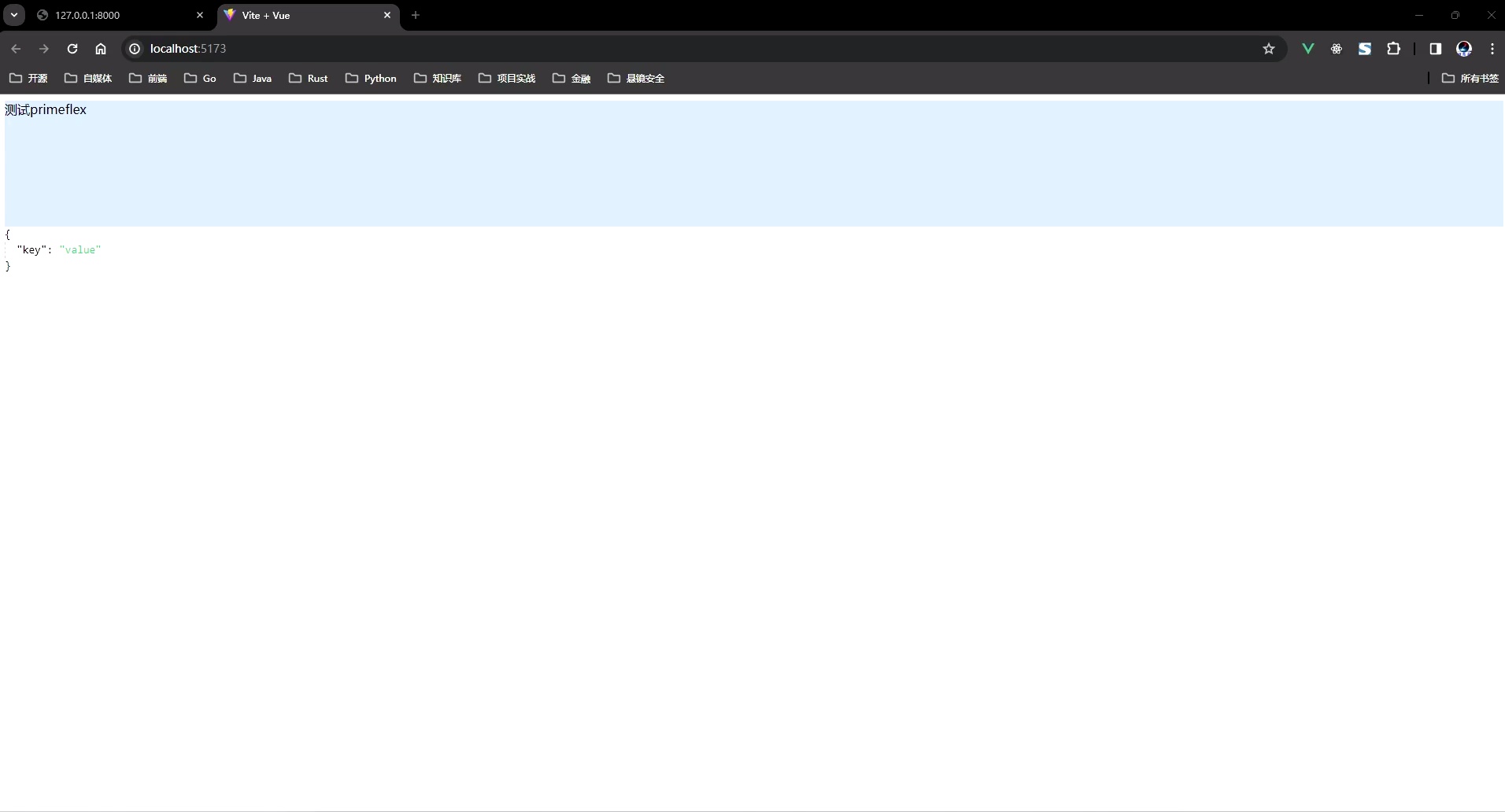Viewport: 1505px width, 812px height.
Task: Open the Extensions puzzle-piece icon
Action: (x=1395, y=49)
